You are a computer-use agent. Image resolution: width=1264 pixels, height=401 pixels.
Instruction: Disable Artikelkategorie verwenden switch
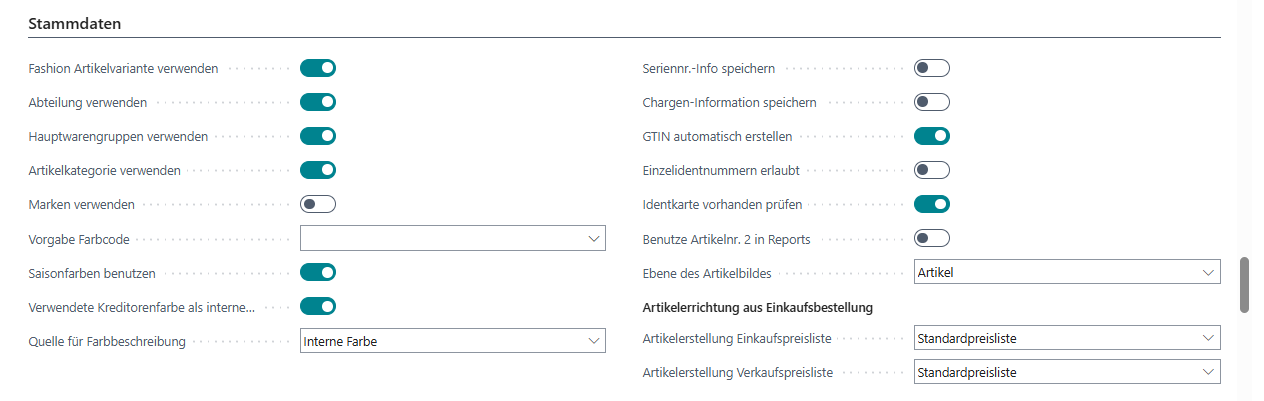pos(317,170)
